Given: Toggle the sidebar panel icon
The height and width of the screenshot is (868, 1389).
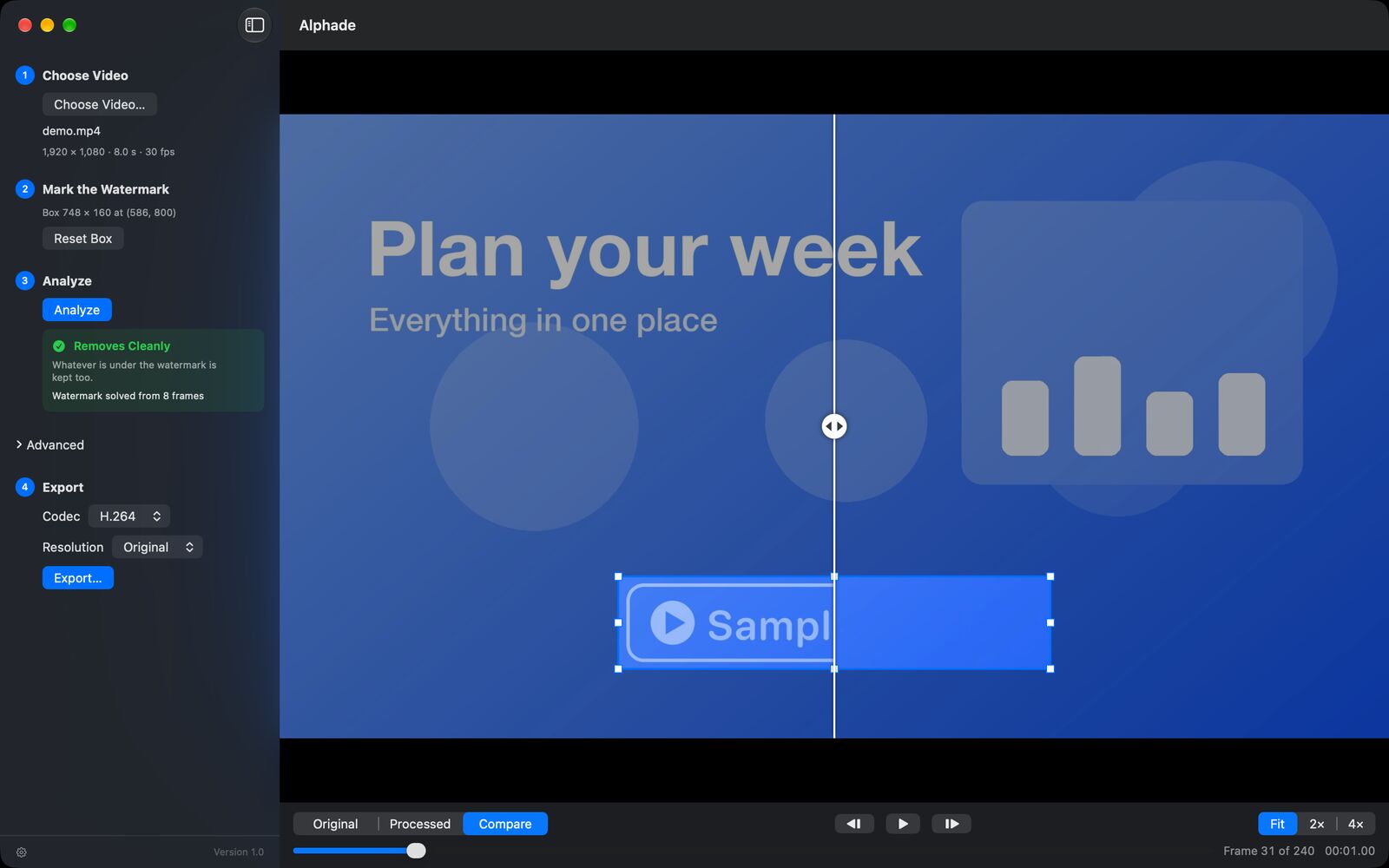Looking at the screenshot, I should (254, 25).
